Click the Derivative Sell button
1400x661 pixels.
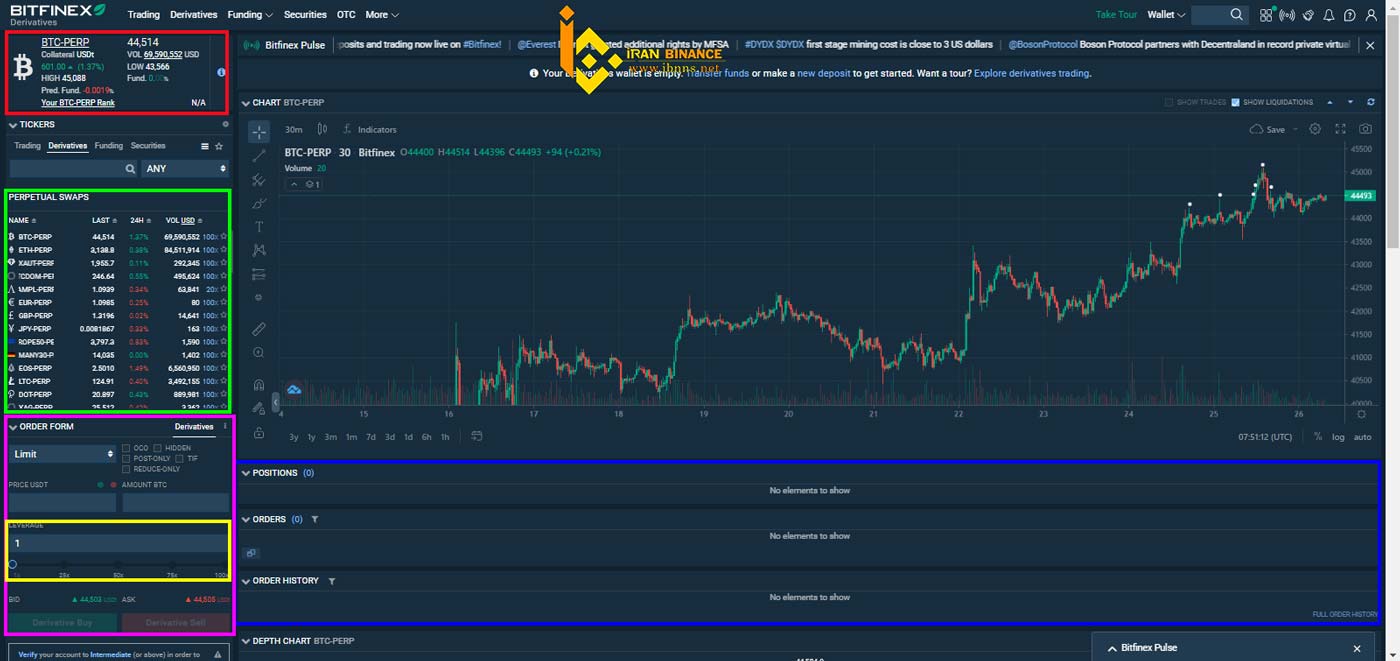click(x=175, y=623)
